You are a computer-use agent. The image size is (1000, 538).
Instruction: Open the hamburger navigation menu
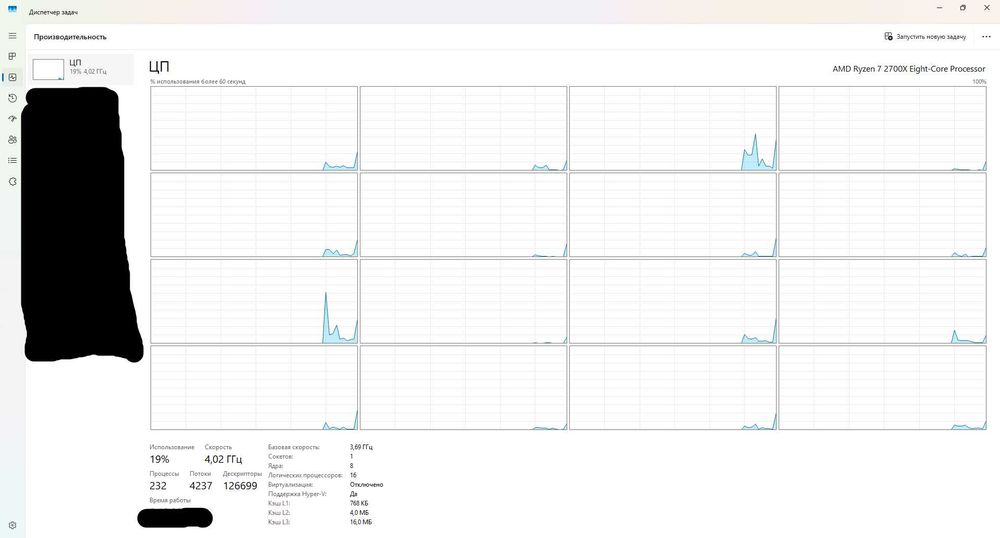[x=12, y=36]
